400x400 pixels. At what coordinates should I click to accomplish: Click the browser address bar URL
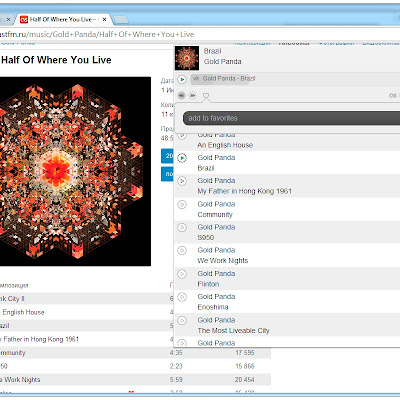pyautogui.click(x=97, y=34)
